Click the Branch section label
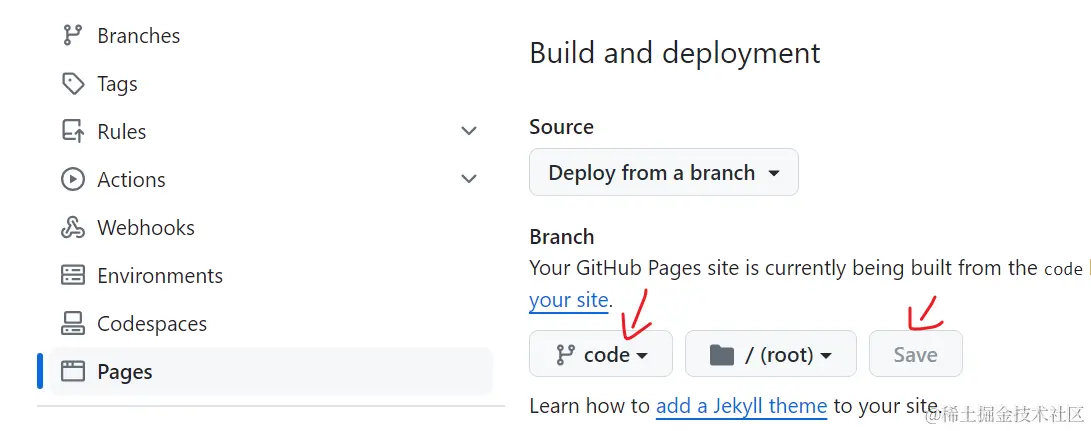The width and height of the screenshot is (1091, 431). [x=562, y=237]
